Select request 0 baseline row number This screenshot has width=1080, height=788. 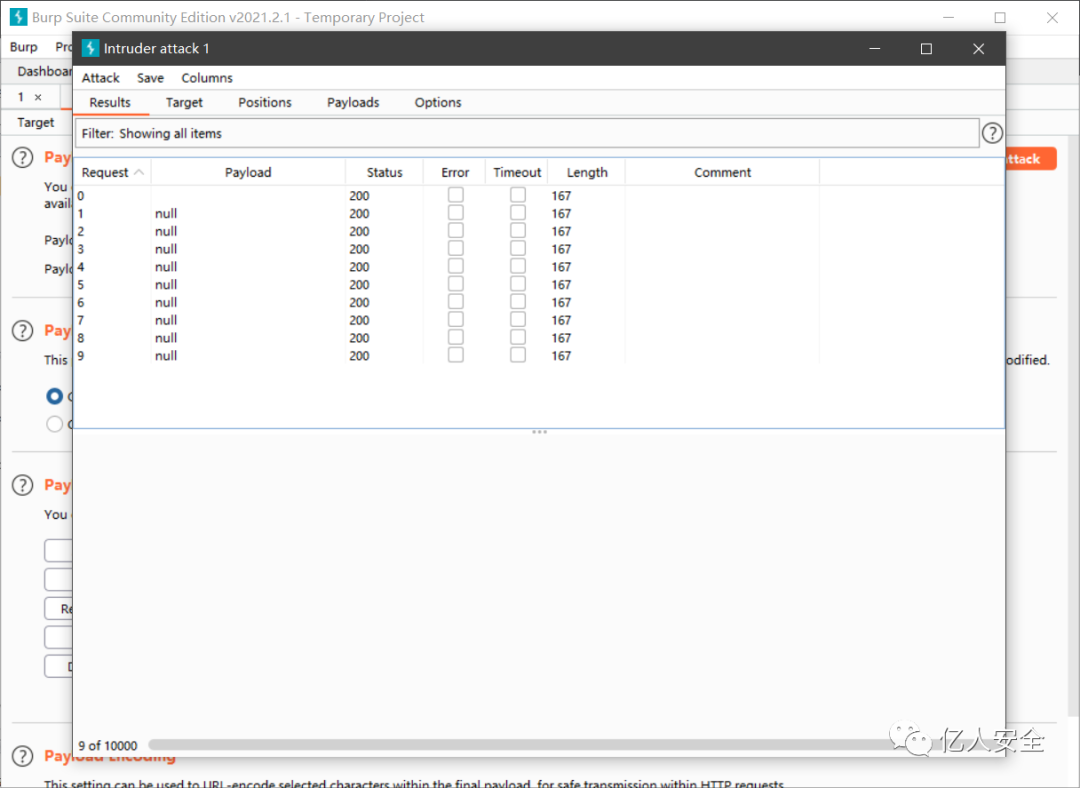pos(81,196)
